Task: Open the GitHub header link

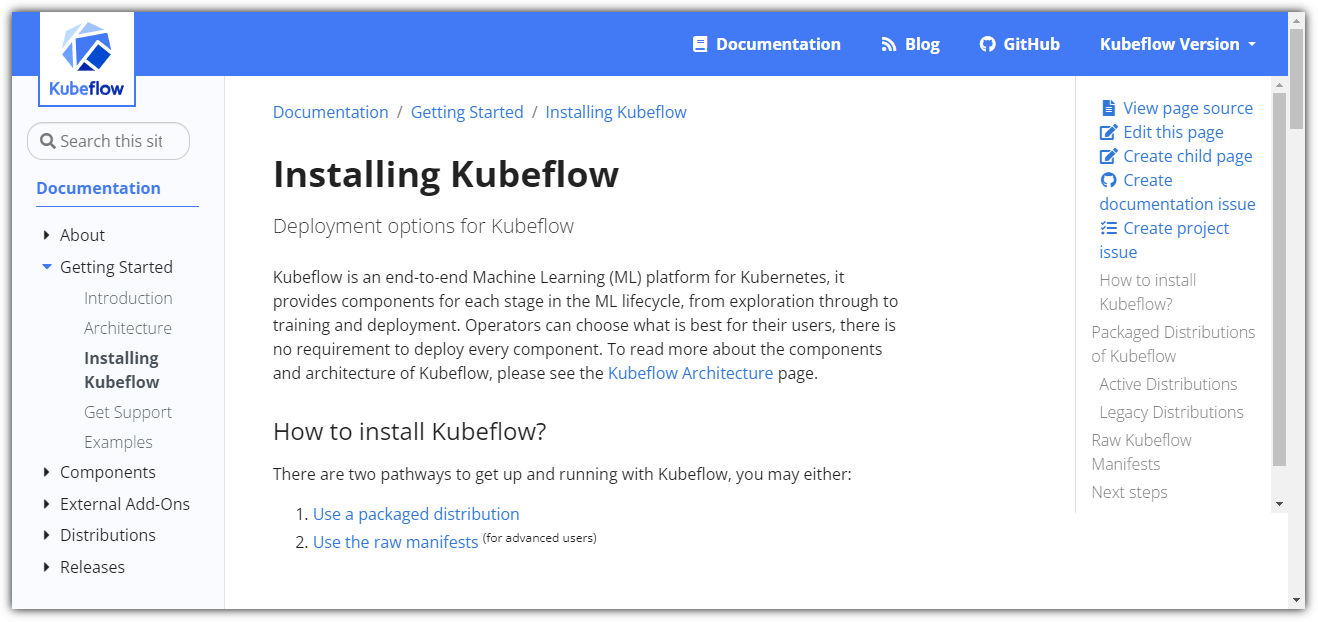Action: 1019,44
